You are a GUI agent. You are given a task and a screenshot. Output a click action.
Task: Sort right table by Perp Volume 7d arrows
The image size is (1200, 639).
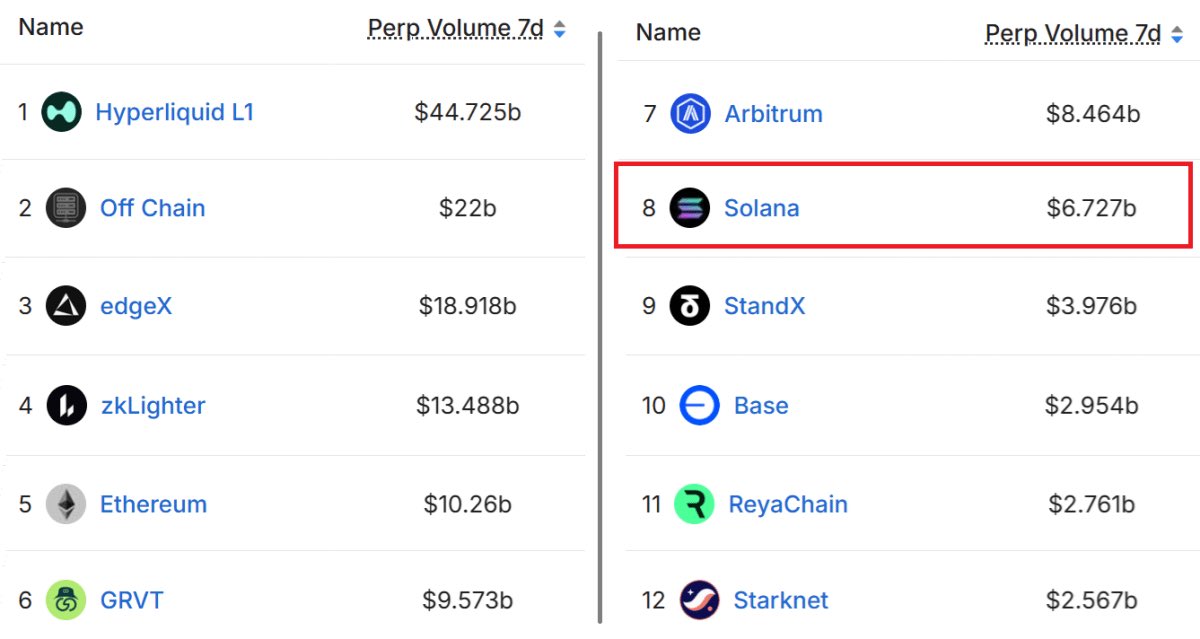pos(1177,34)
